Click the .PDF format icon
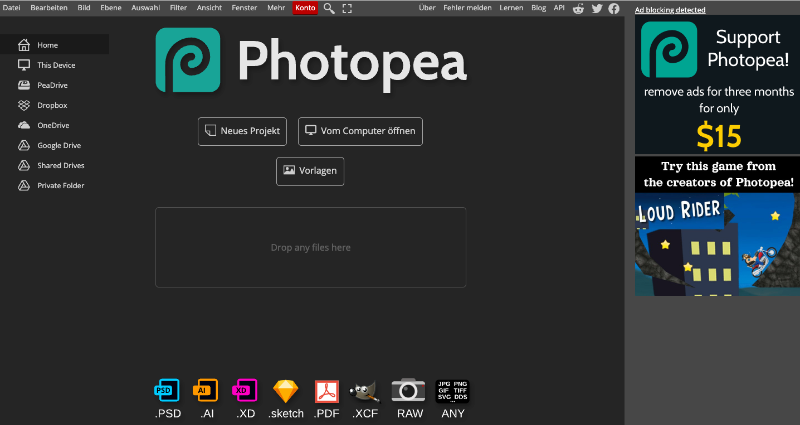Screen dimensions: 800x425 tap(327, 391)
